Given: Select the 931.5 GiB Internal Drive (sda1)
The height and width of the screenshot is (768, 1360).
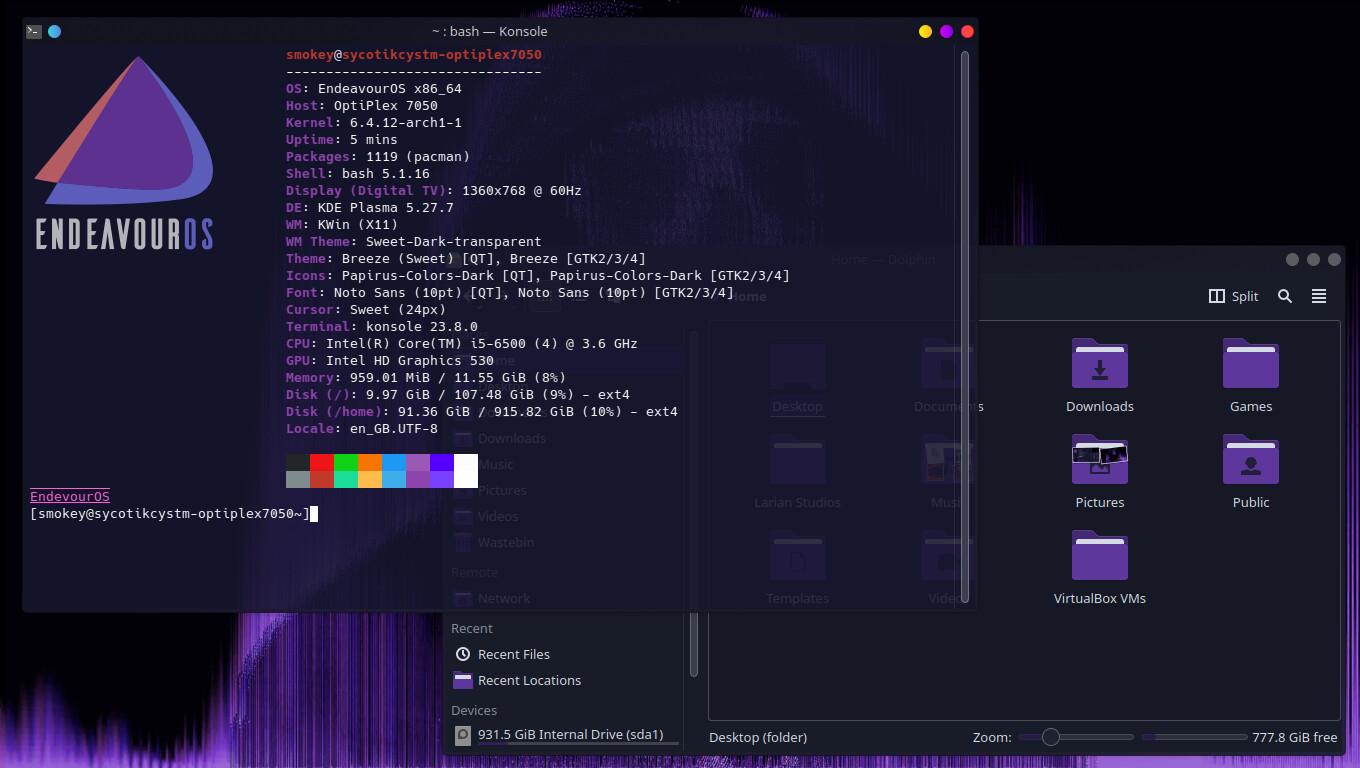Looking at the screenshot, I should coord(565,735).
